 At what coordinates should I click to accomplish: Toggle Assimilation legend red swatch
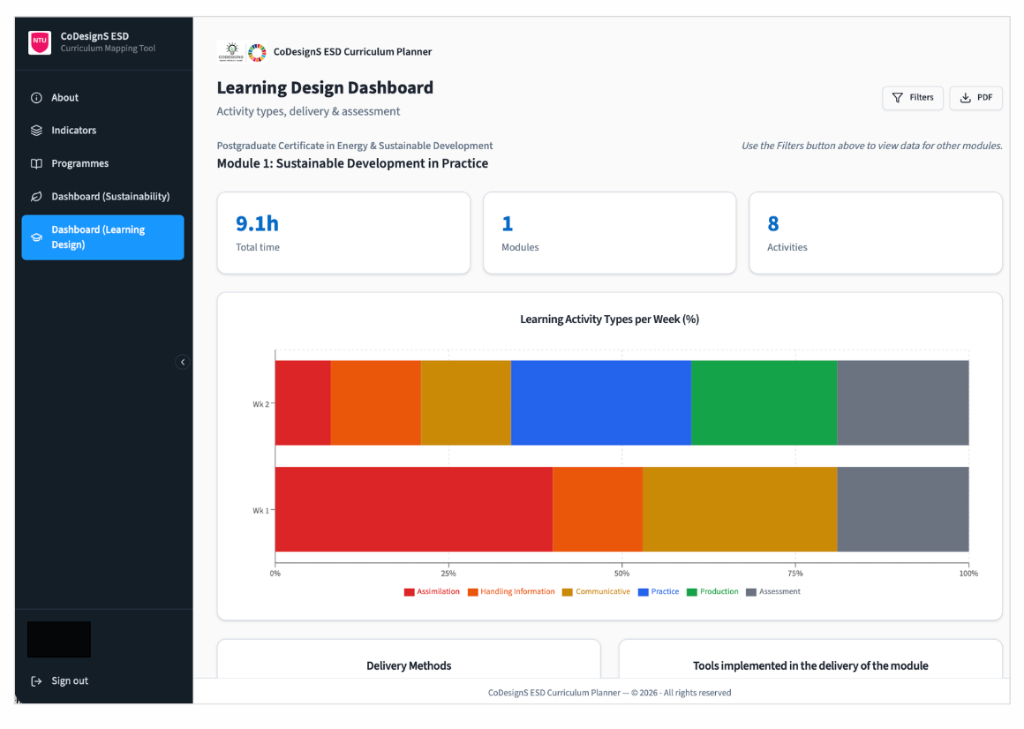409,592
